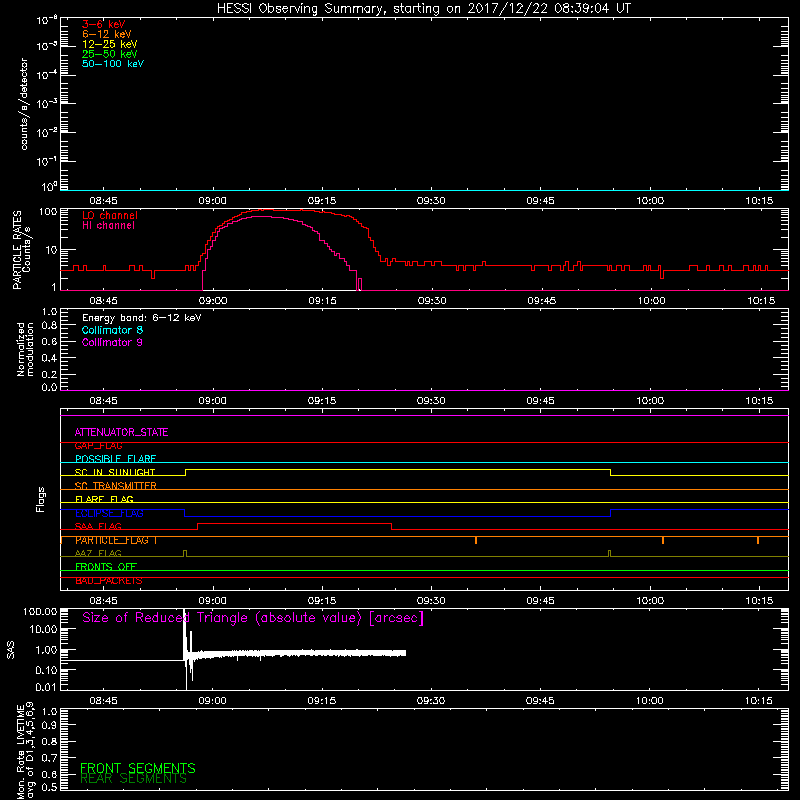Screen dimensions: 800x800
Task: Select the BAD_PACKETS flag label
Action: click(109, 581)
